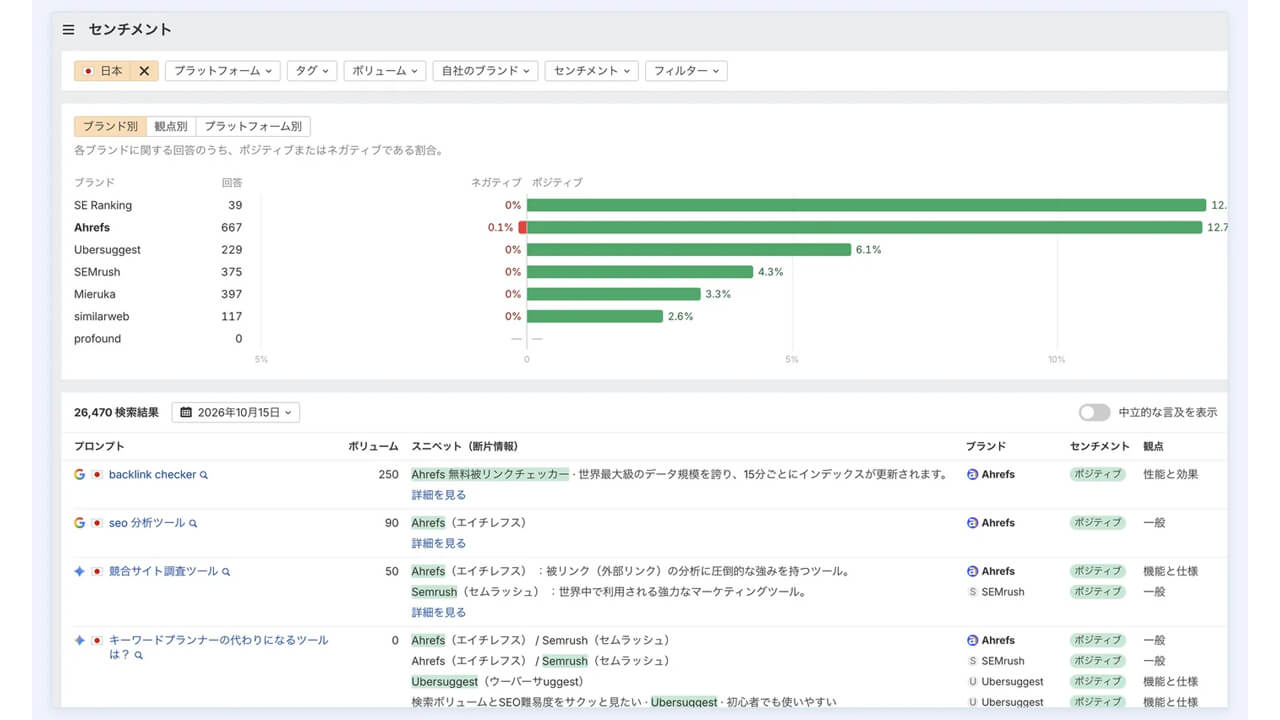
Task: Click the Google icon in backlink checker row
Action: point(80,474)
